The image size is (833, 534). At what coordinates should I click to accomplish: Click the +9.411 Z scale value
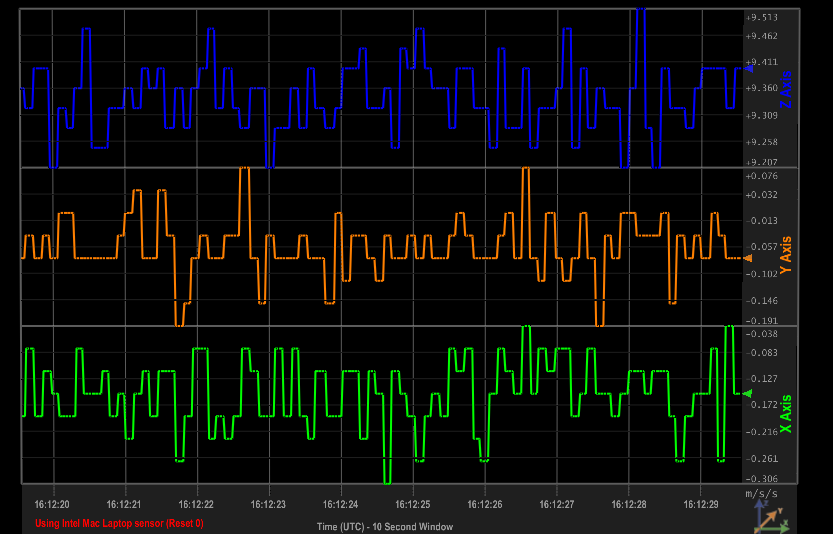click(762, 62)
